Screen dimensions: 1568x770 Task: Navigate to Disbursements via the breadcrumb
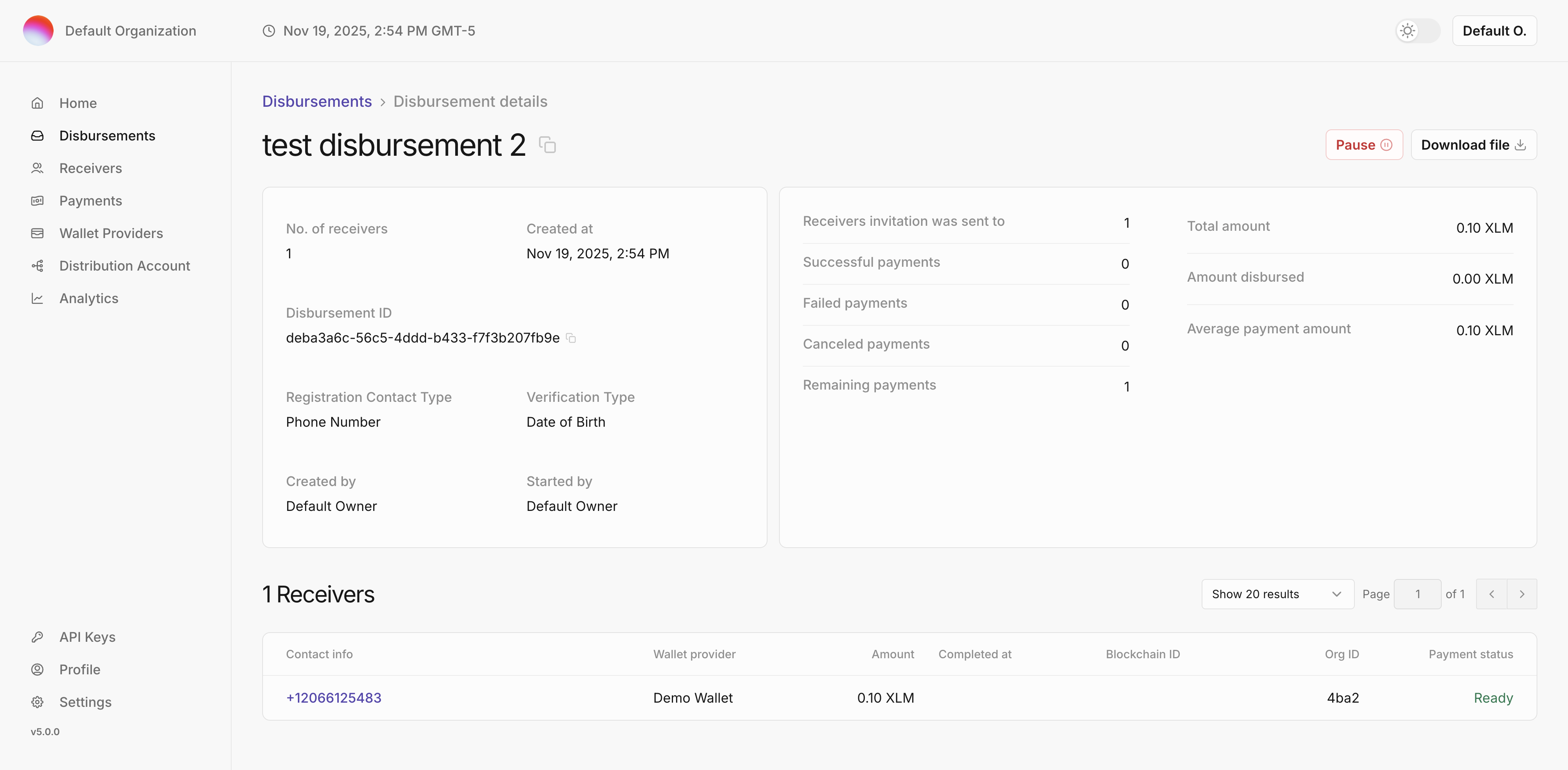click(x=317, y=101)
